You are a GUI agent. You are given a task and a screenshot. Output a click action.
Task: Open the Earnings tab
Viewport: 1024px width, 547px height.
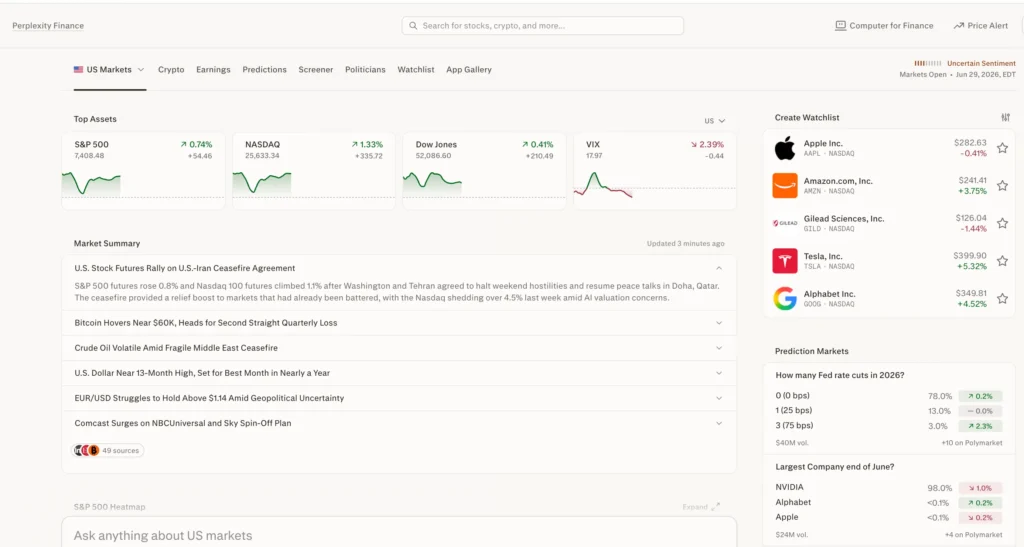coord(213,70)
